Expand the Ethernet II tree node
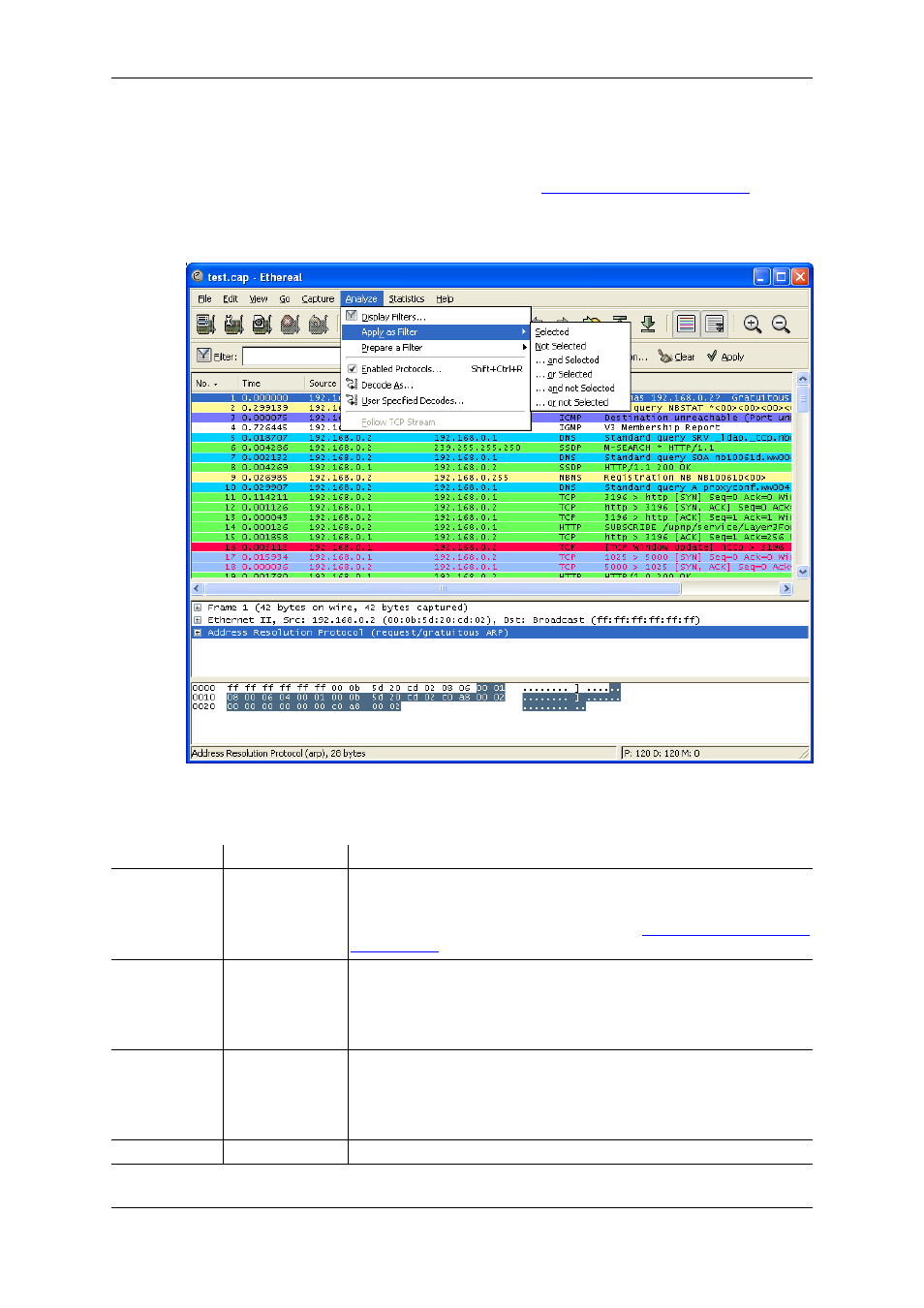Screen dimensions: 924x1308 pyautogui.click(x=198, y=620)
